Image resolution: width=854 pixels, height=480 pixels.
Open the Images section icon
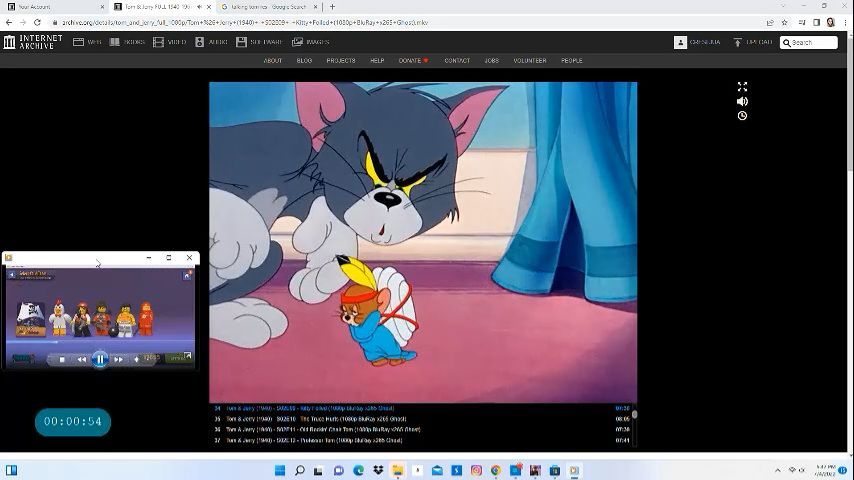click(297, 42)
